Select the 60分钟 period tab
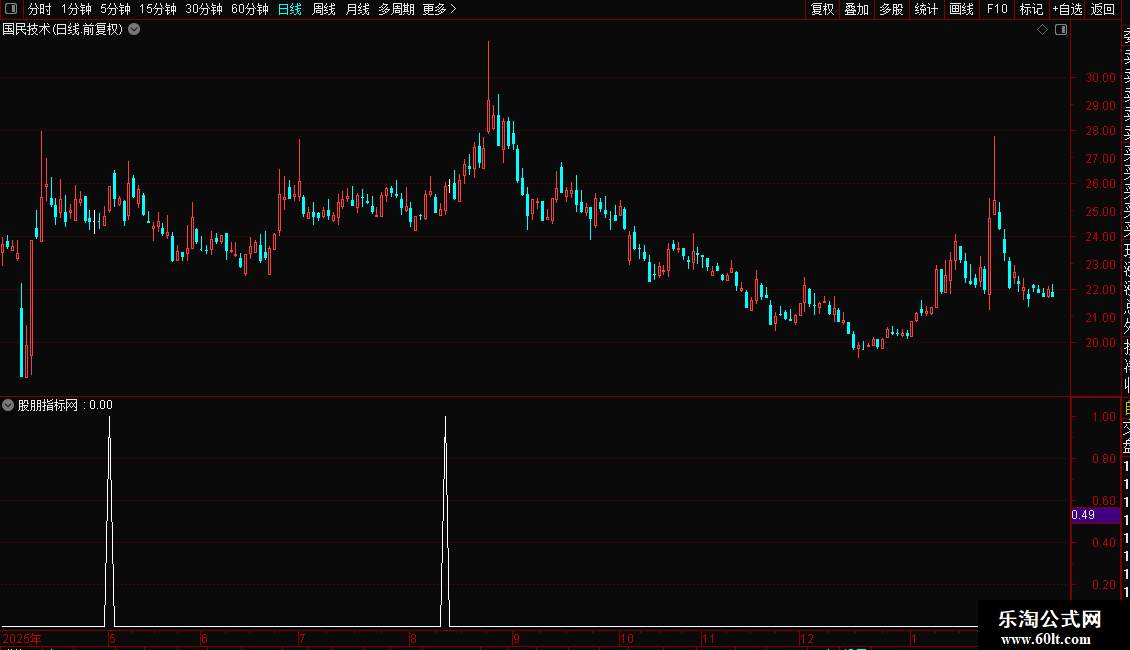 [x=250, y=9]
